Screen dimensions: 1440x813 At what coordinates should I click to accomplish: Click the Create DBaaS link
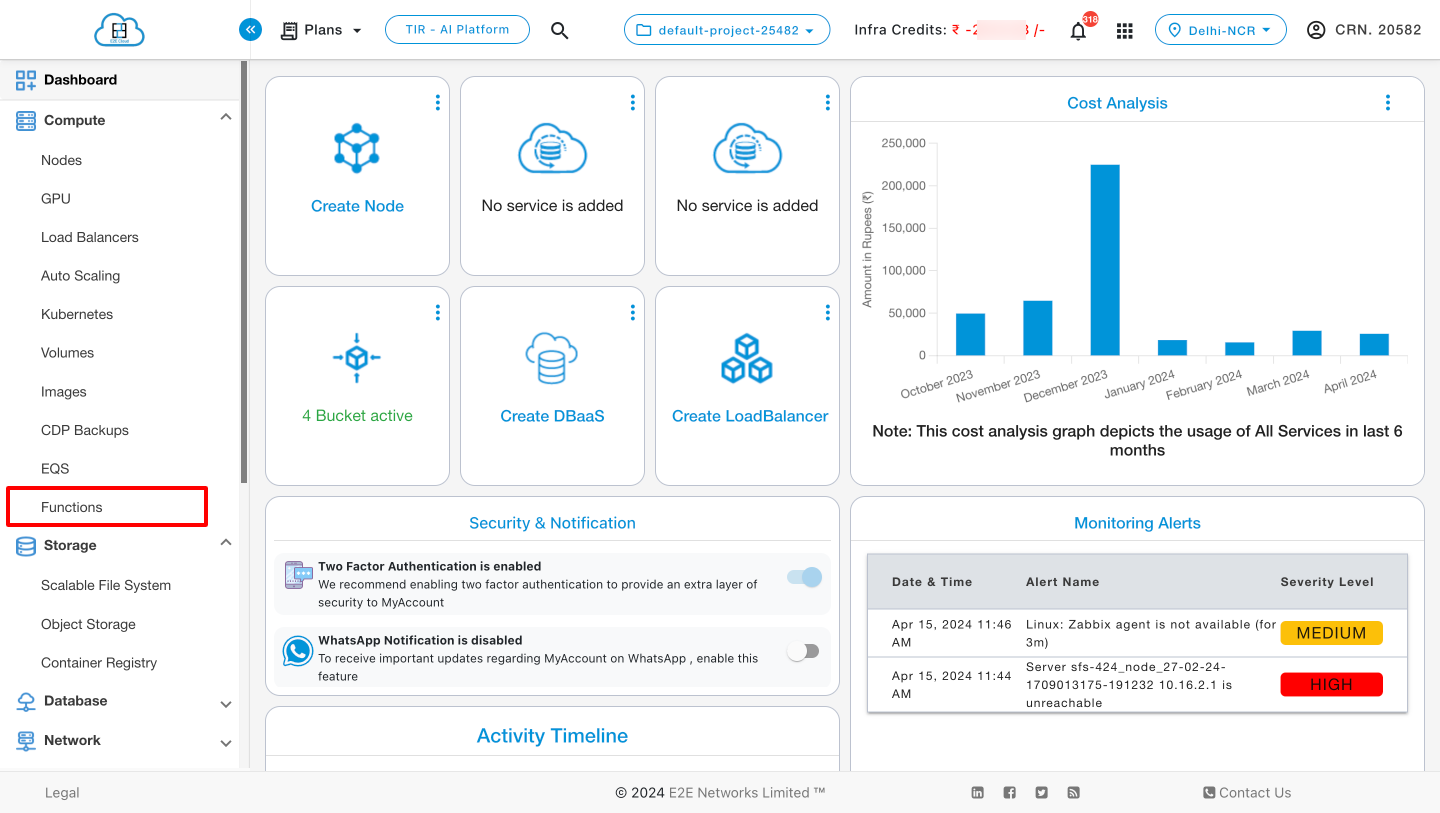(552, 416)
